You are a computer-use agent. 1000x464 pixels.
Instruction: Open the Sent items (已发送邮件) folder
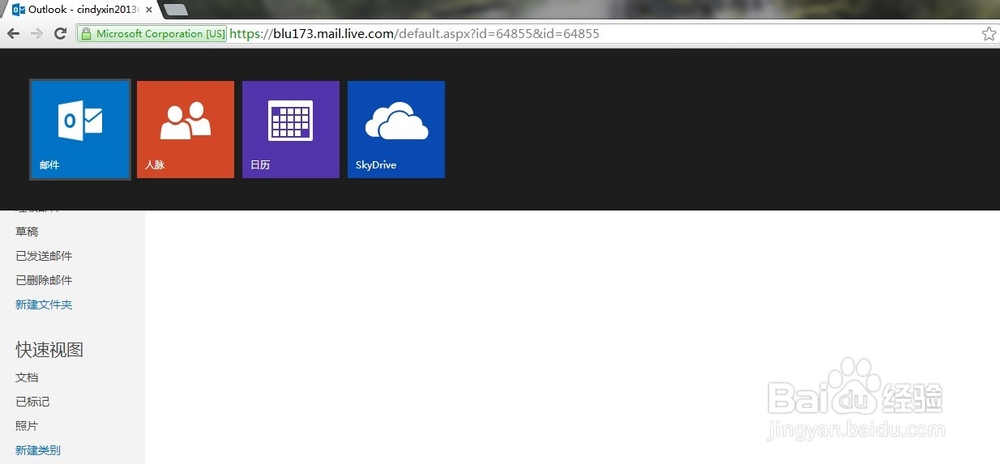coord(44,256)
